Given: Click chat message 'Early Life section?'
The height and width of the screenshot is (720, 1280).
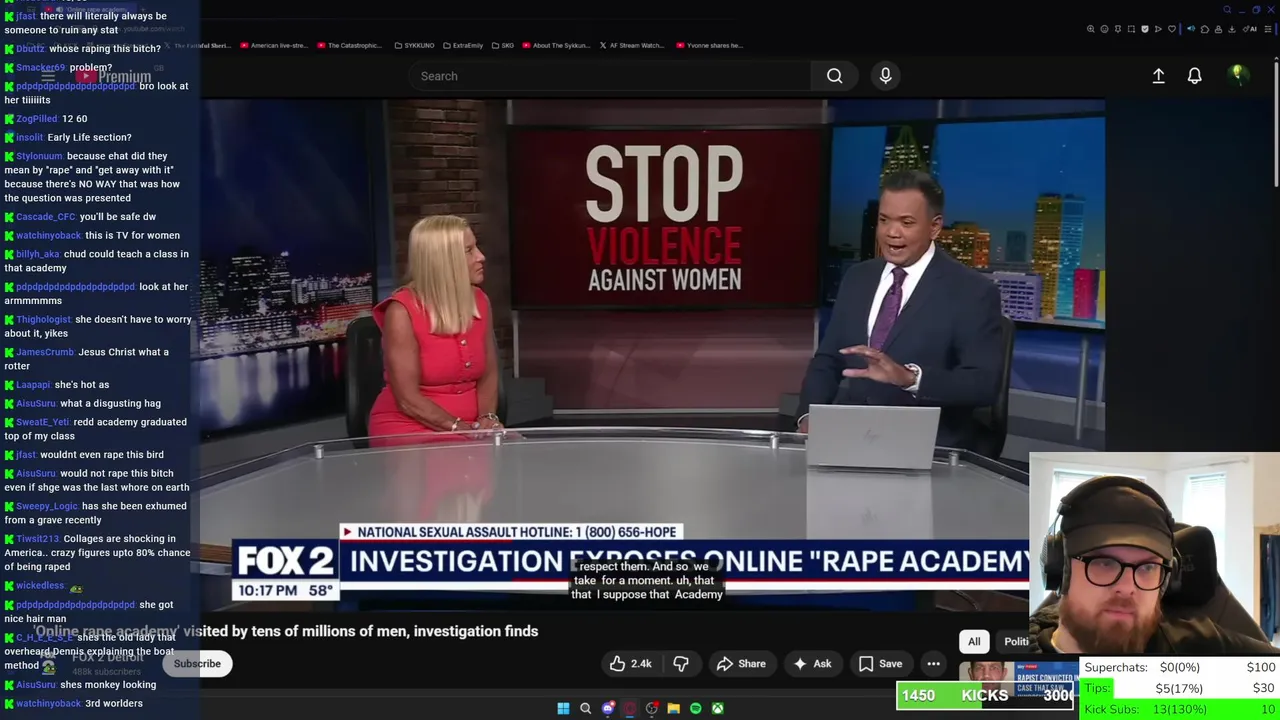Looking at the screenshot, I should coord(89,138).
